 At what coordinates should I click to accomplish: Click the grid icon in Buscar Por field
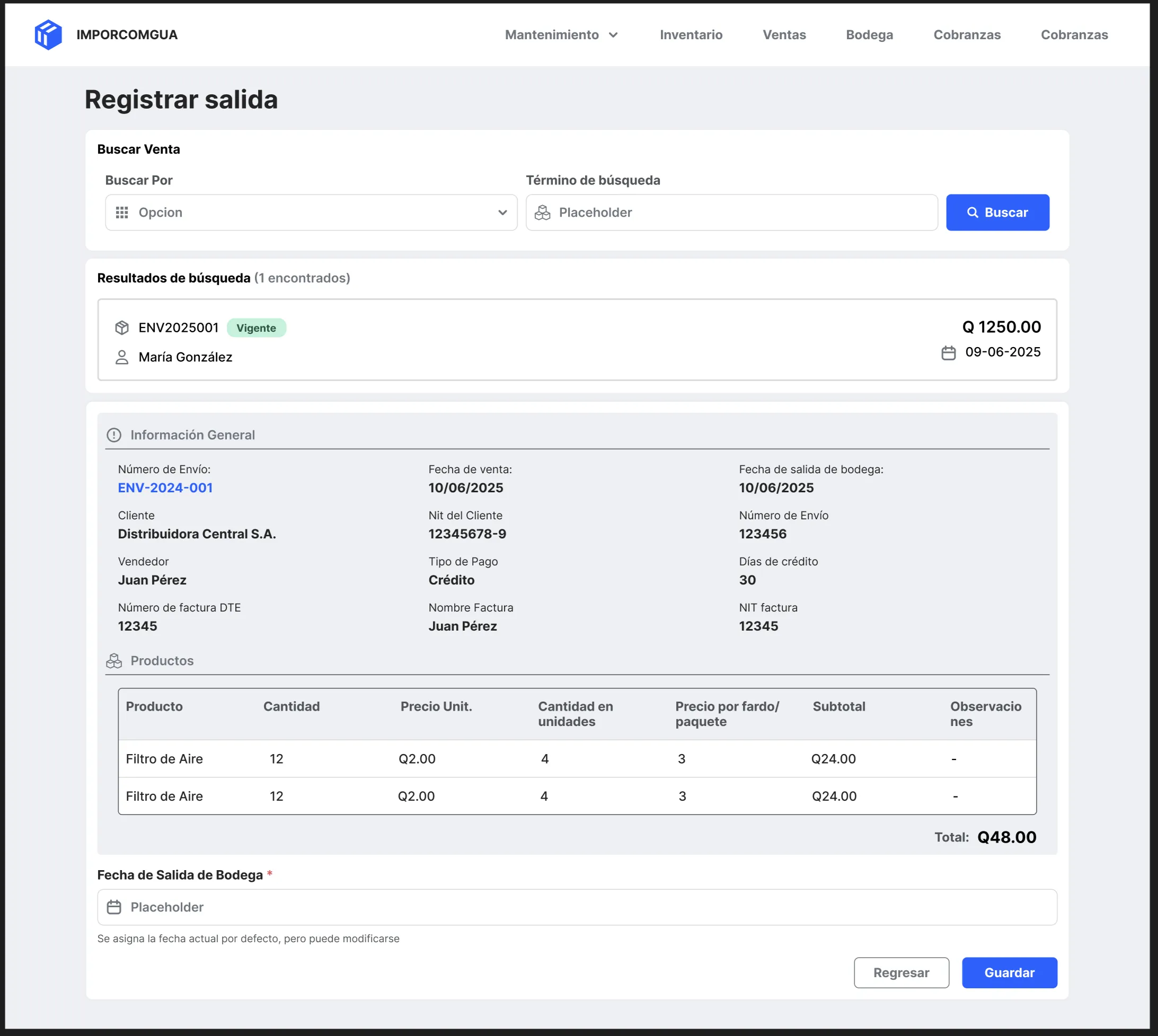click(x=122, y=212)
